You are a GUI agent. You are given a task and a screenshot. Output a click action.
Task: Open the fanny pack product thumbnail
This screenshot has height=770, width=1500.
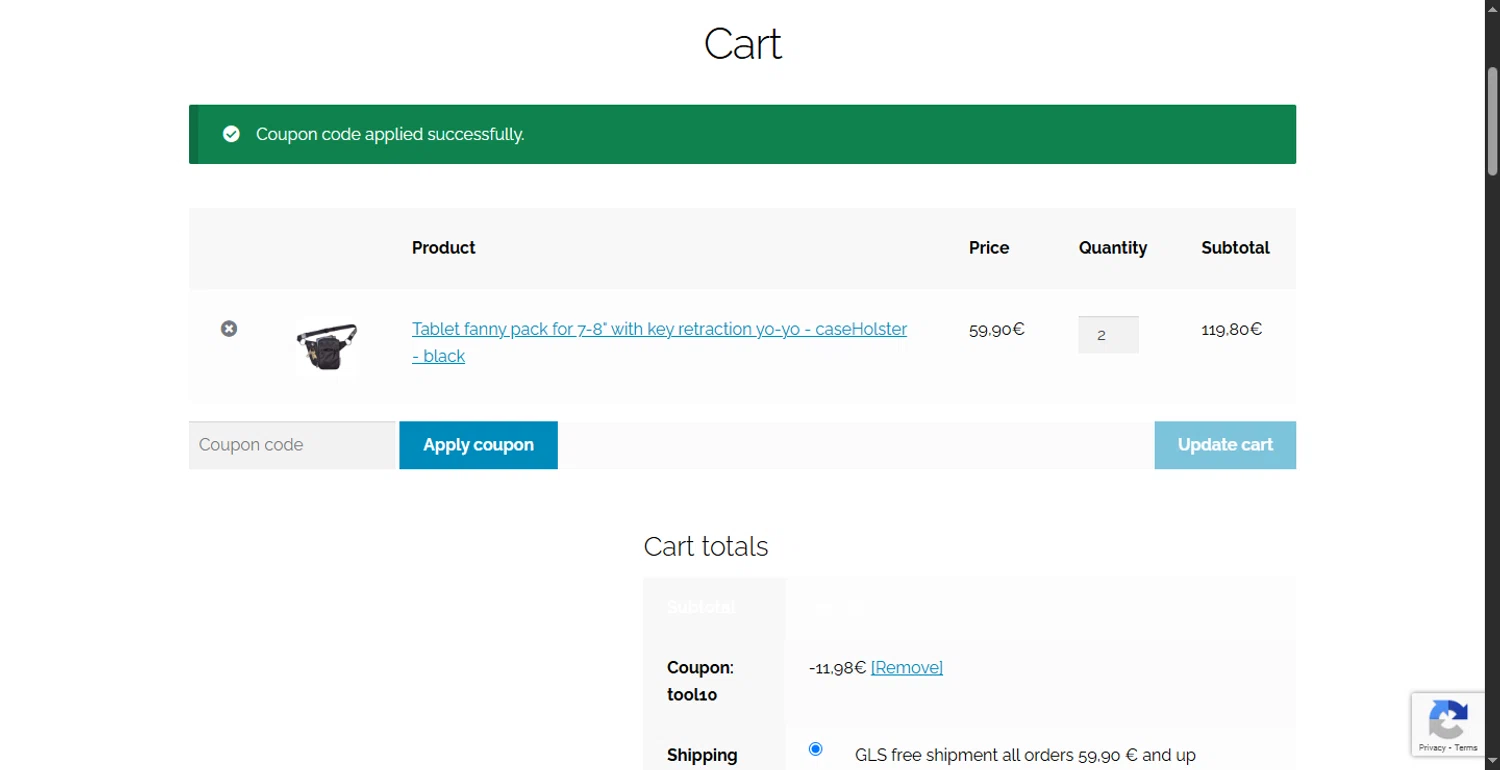click(327, 346)
